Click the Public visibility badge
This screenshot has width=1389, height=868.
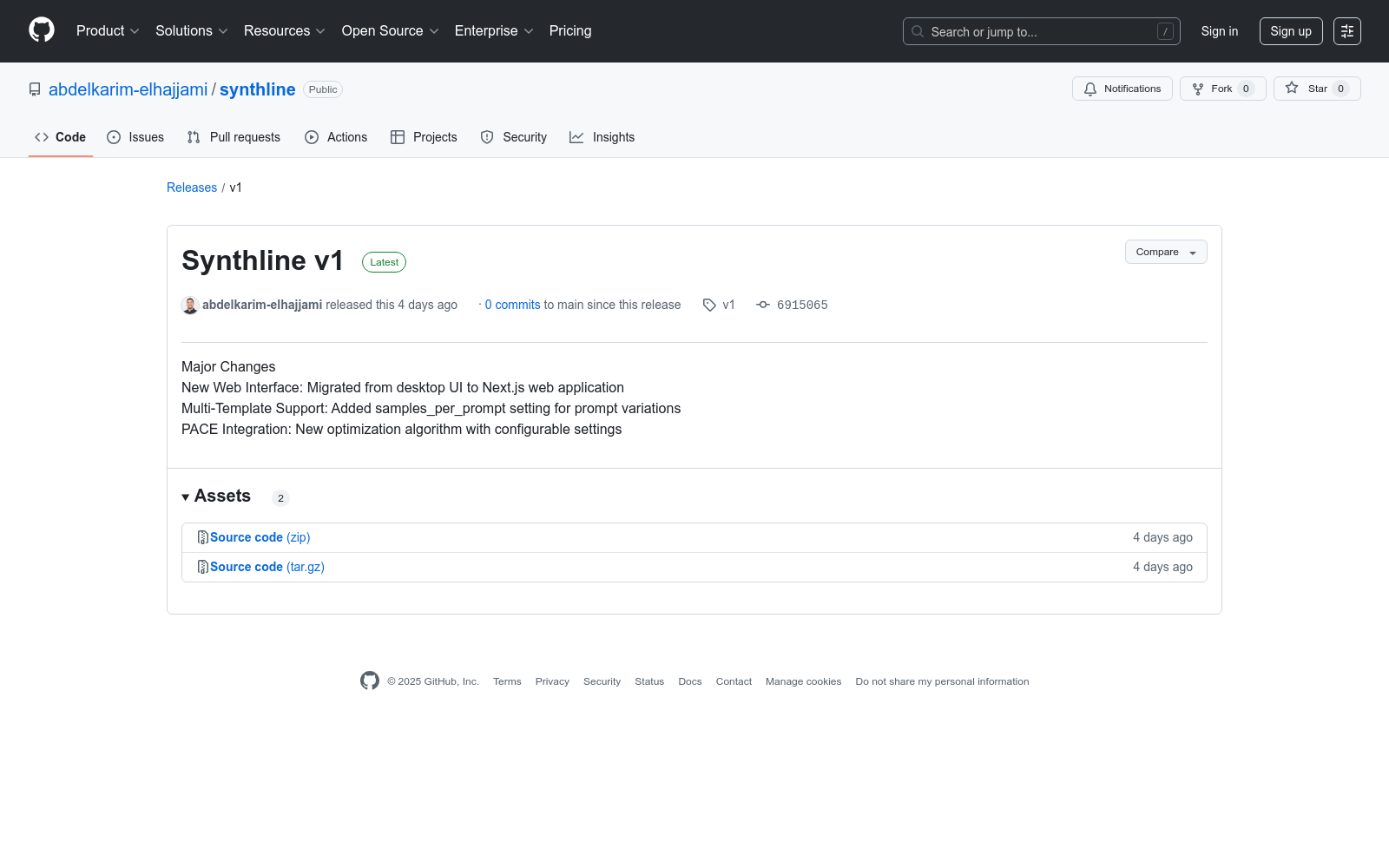(323, 89)
